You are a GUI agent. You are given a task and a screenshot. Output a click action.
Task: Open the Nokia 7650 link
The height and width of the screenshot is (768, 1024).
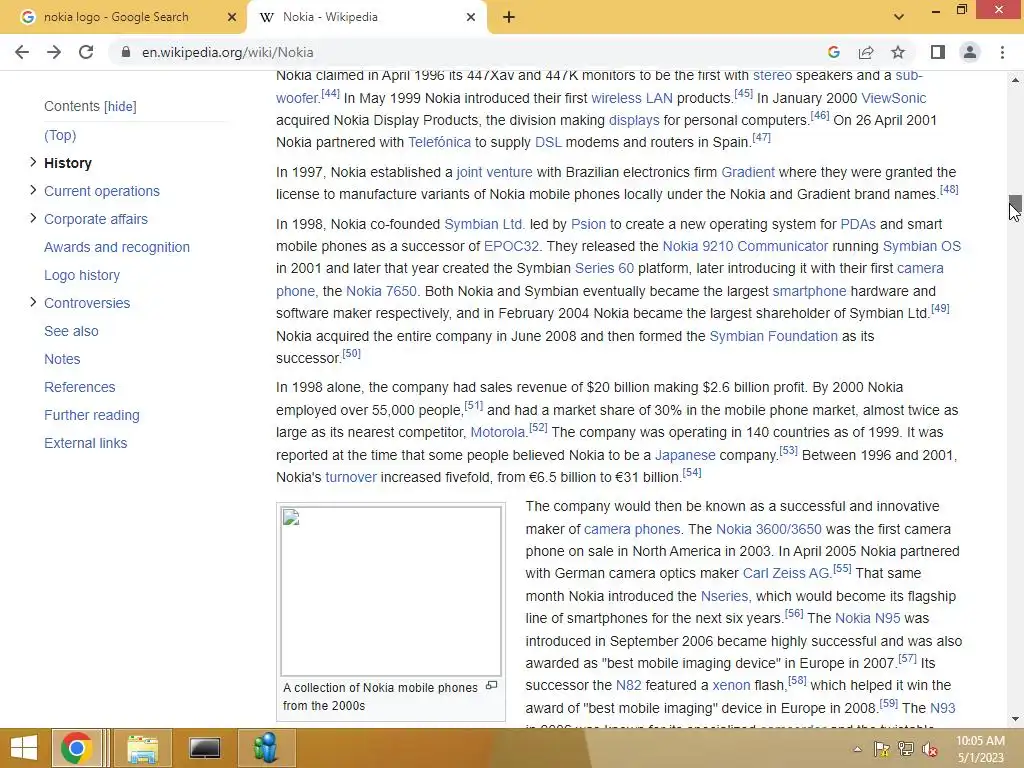[381, 291]
